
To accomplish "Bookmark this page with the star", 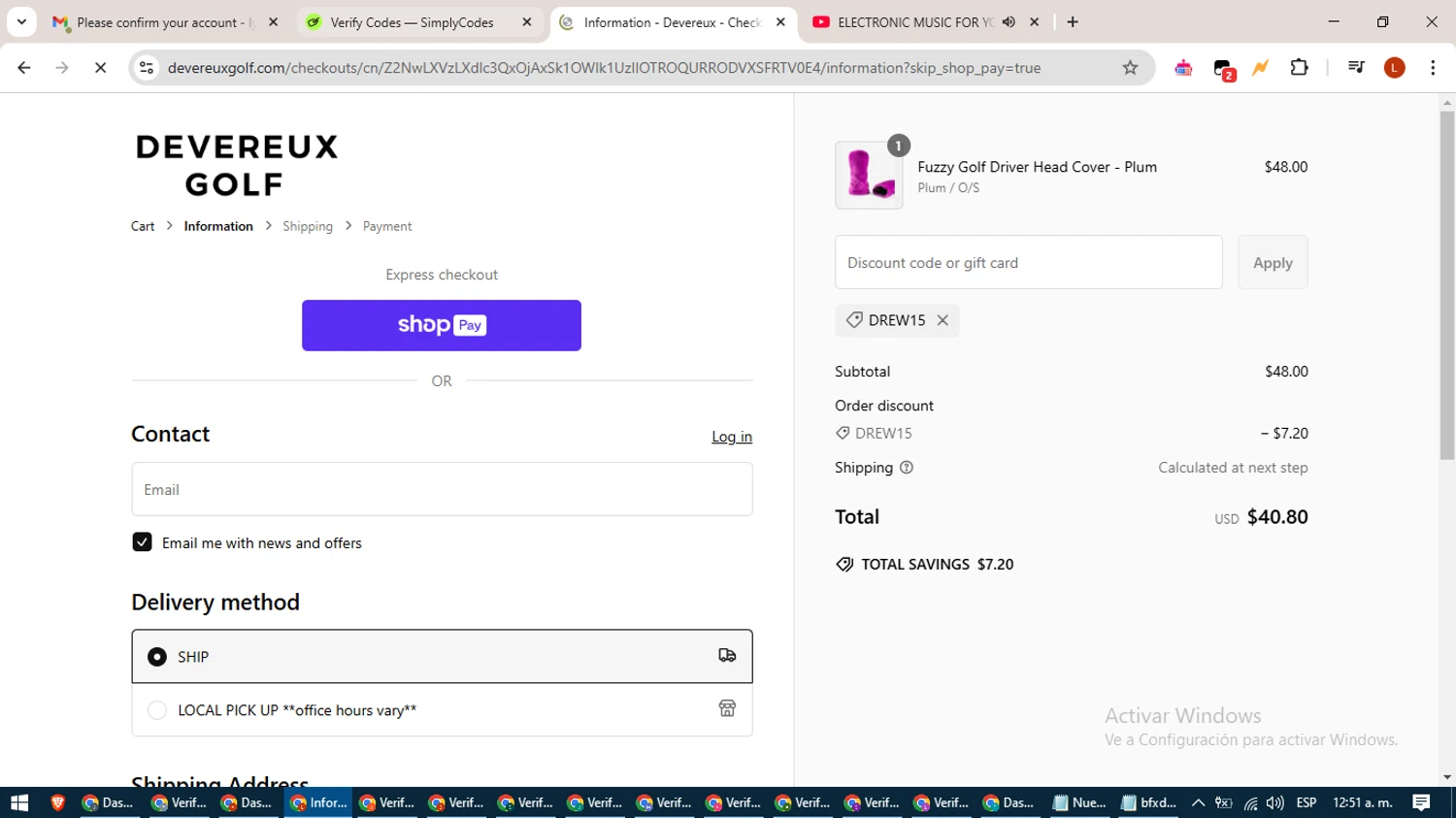I will 1130,68.
